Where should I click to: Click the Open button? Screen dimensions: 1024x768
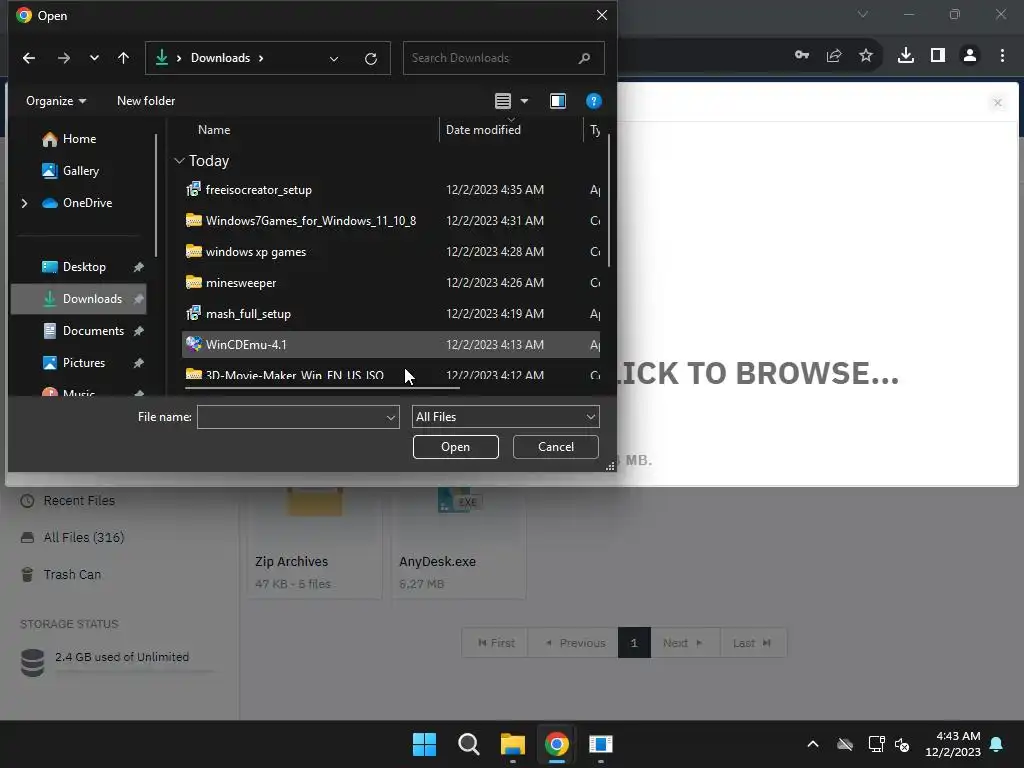pos(455,447)
